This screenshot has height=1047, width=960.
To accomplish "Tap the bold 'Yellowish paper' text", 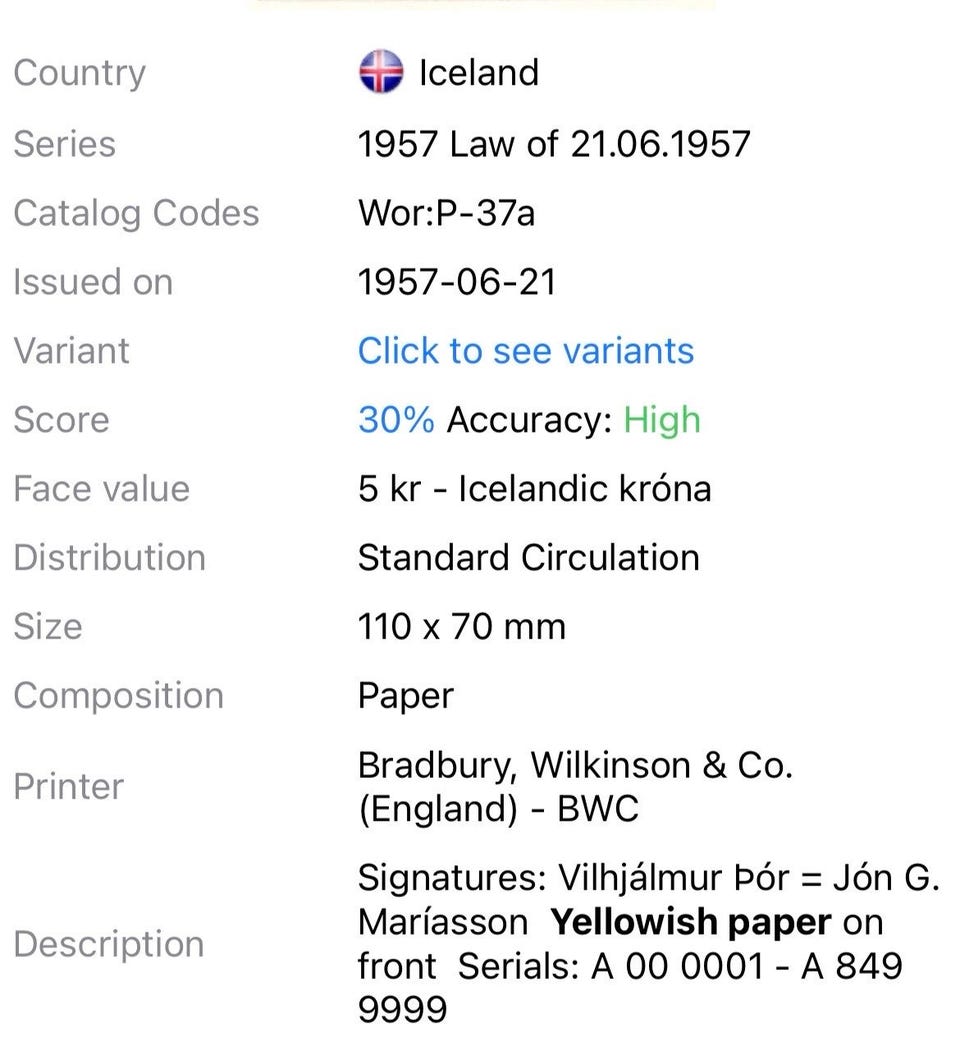I will coord(691,922).
